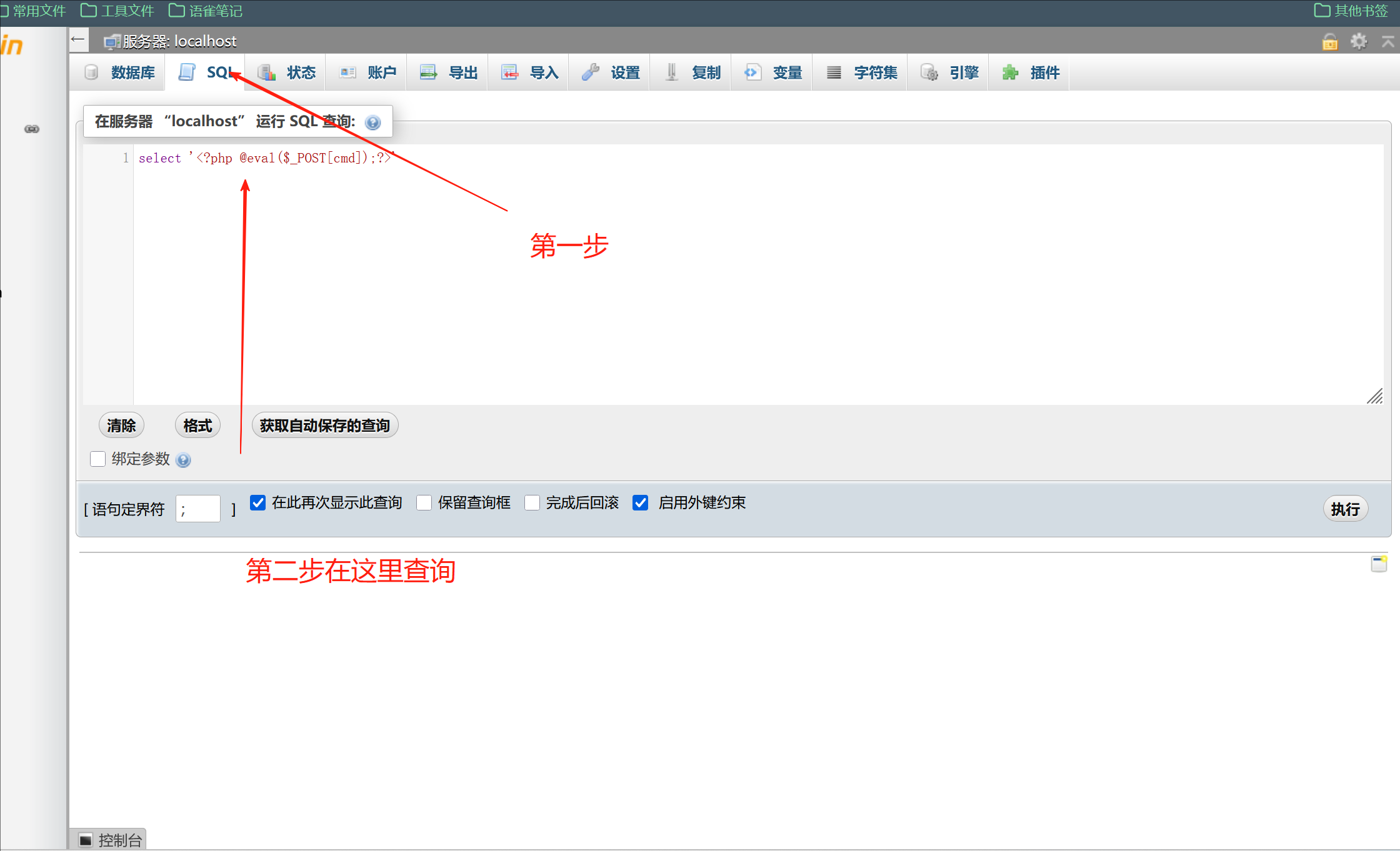This screenshot has height=851, width=1400.
Task: Click the 清除 button
Action: [121, 425]
